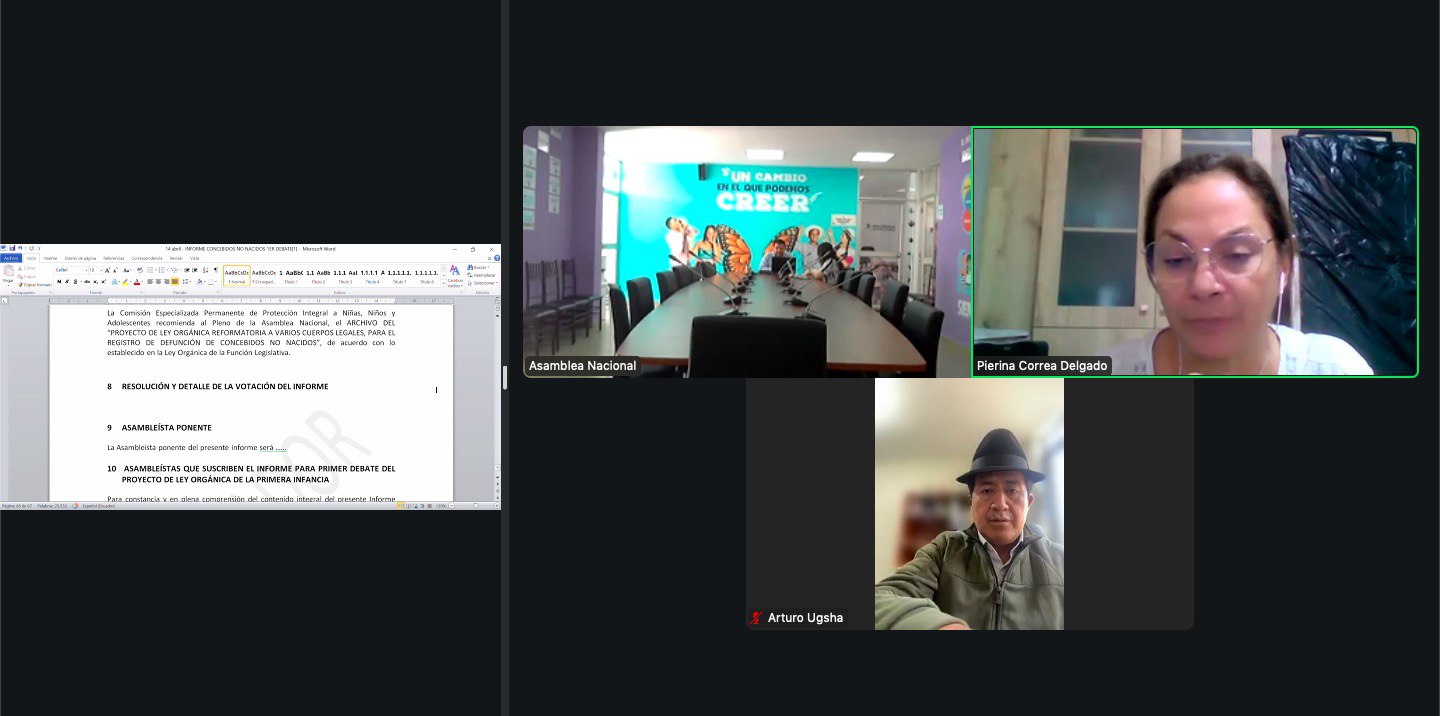Viewport: 1440px width, 716px height.
Task: Open the Seleccionar dropdown
Action: click(x=482, y=283)
